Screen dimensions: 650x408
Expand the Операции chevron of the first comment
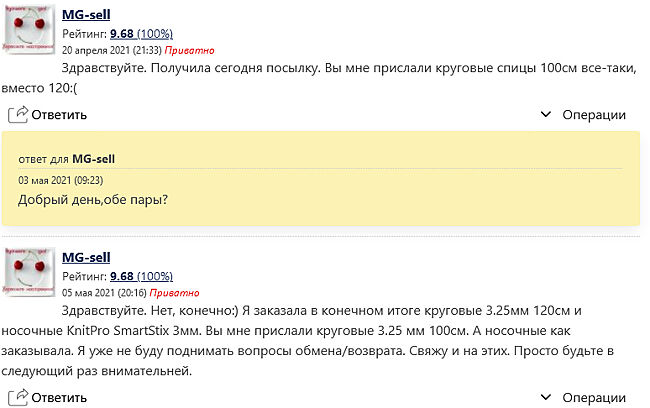[x=545, y=114]
